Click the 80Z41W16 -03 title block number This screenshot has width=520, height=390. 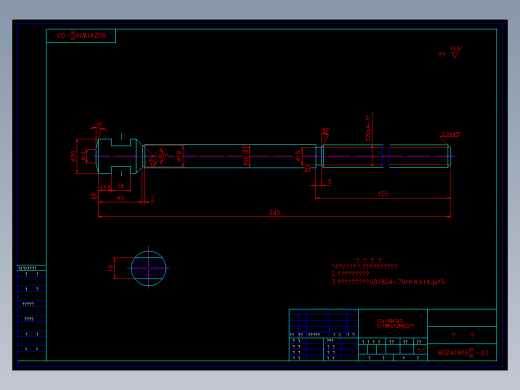(463, 353)
